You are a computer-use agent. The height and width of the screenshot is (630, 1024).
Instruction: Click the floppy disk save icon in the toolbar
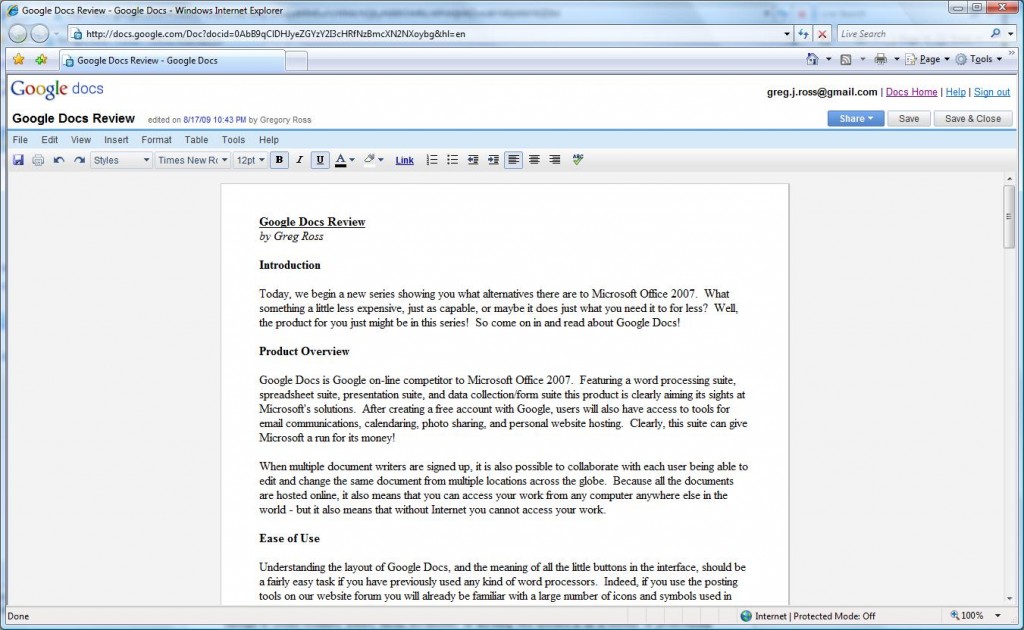[x=18, y=160]
